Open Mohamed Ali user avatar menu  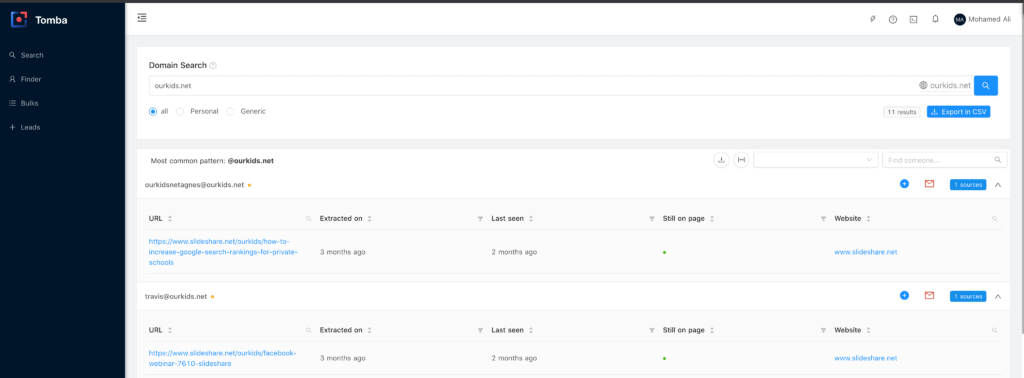(x=982, y=20)
